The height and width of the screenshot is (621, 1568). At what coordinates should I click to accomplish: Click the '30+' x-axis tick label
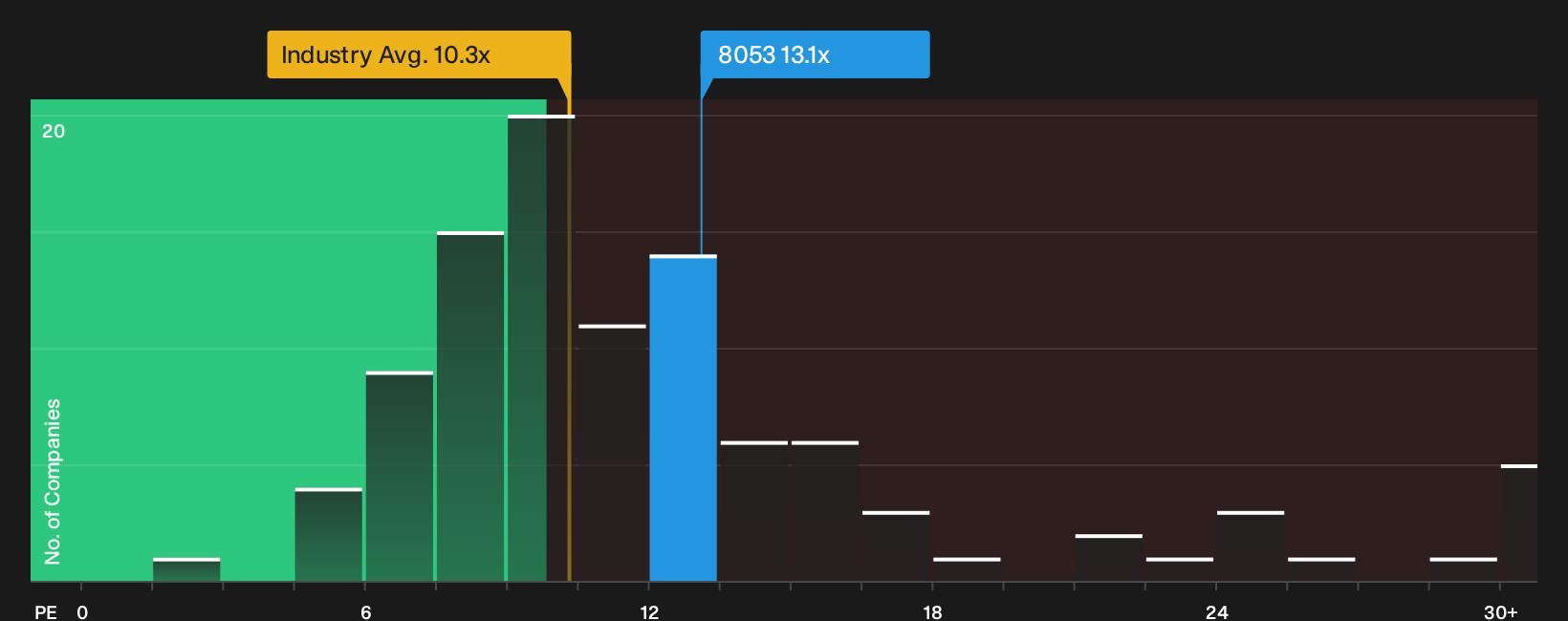point(1500,611)
